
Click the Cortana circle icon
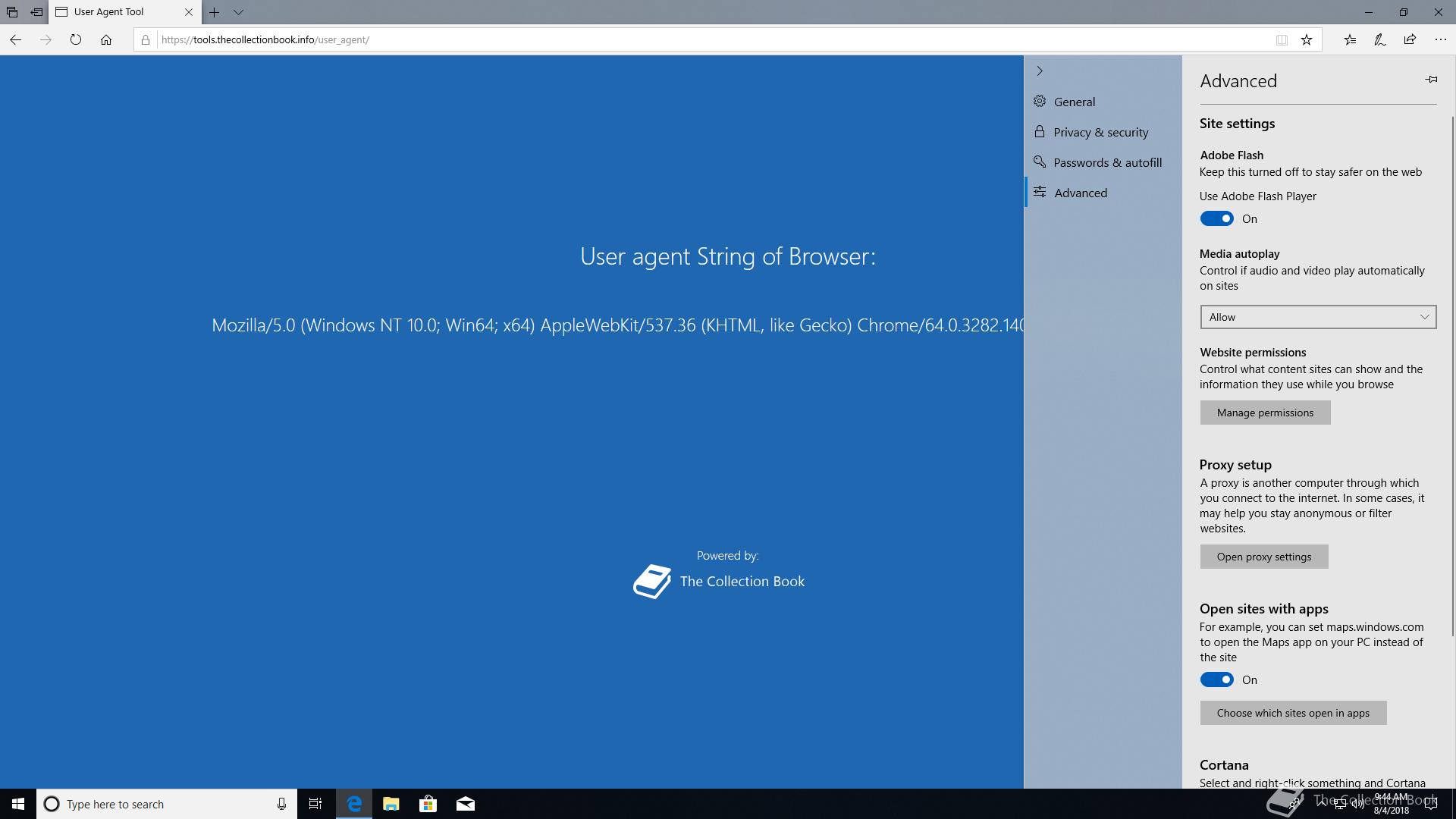52,804
